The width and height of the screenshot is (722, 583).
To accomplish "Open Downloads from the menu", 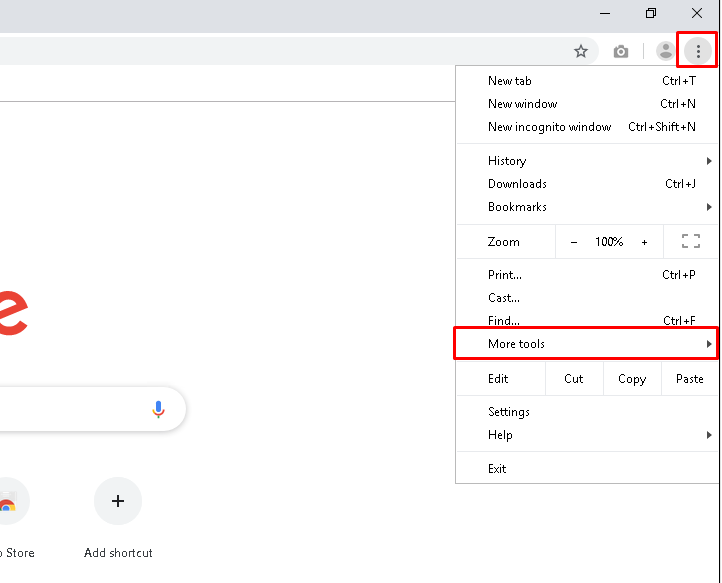I will pyautogui.click(x=588, y=184).
